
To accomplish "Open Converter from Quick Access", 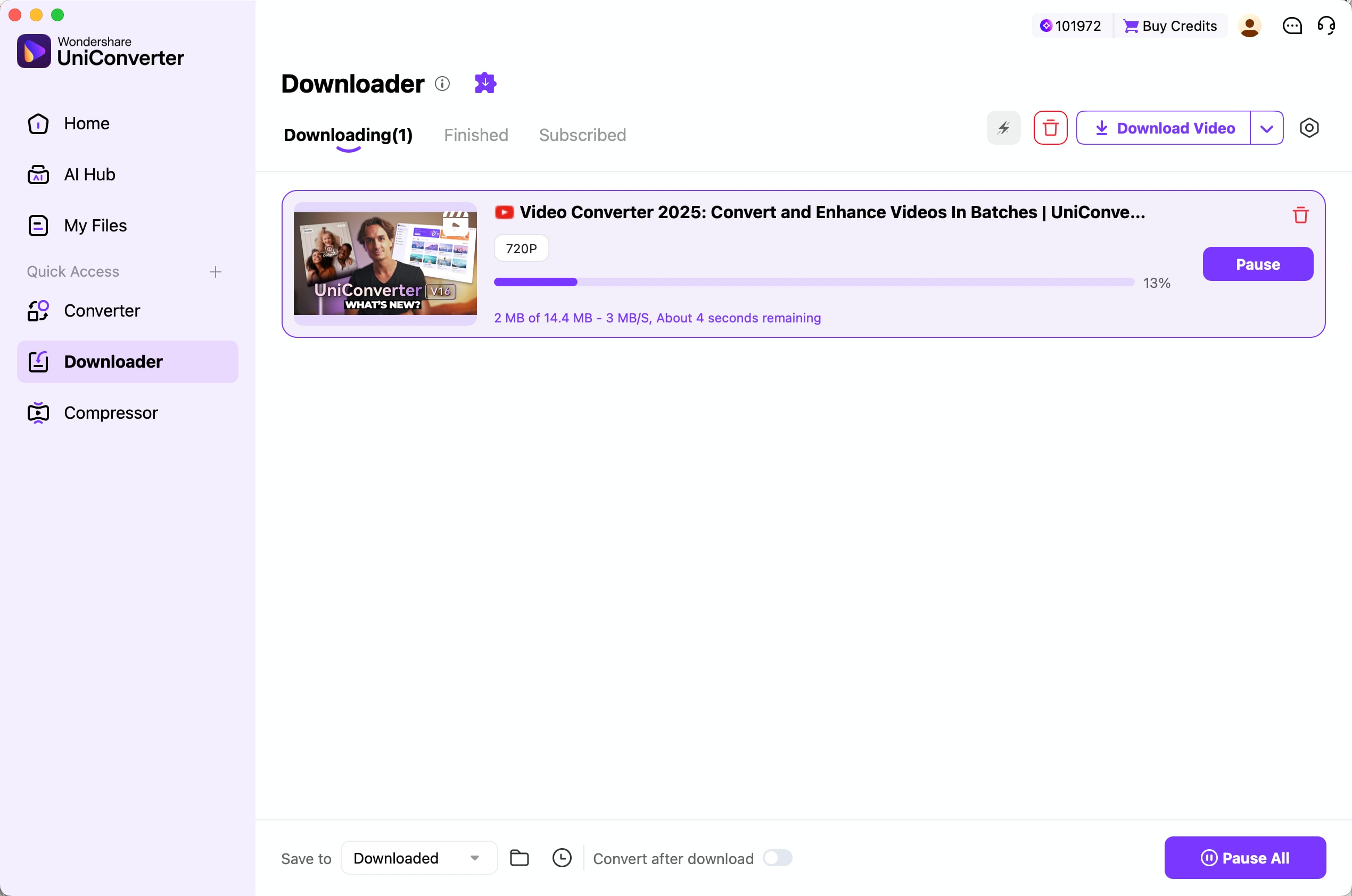I will tap(128, 311).
